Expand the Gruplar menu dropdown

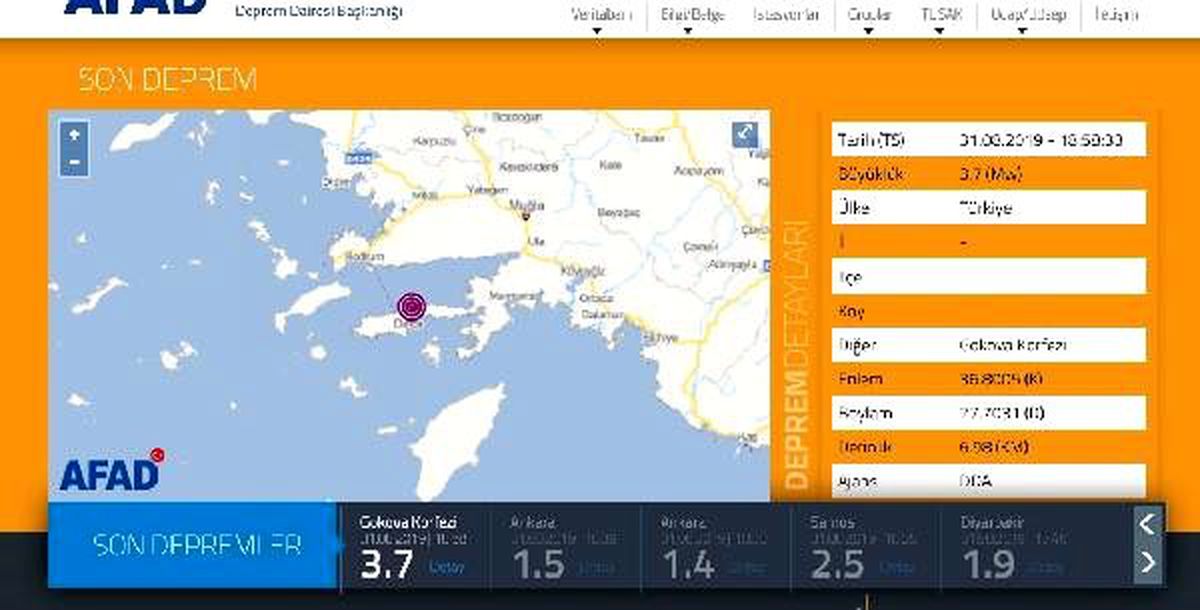tap(868, 18)
